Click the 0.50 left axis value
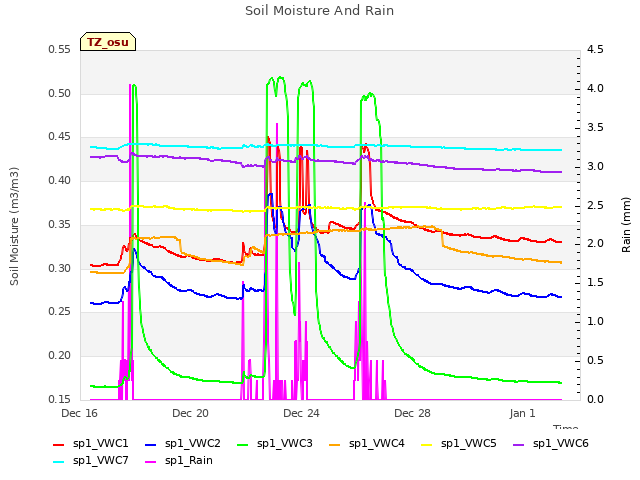The height and width of the screenshot is (480, 640). pyautogui.click(x=60, y=93)
